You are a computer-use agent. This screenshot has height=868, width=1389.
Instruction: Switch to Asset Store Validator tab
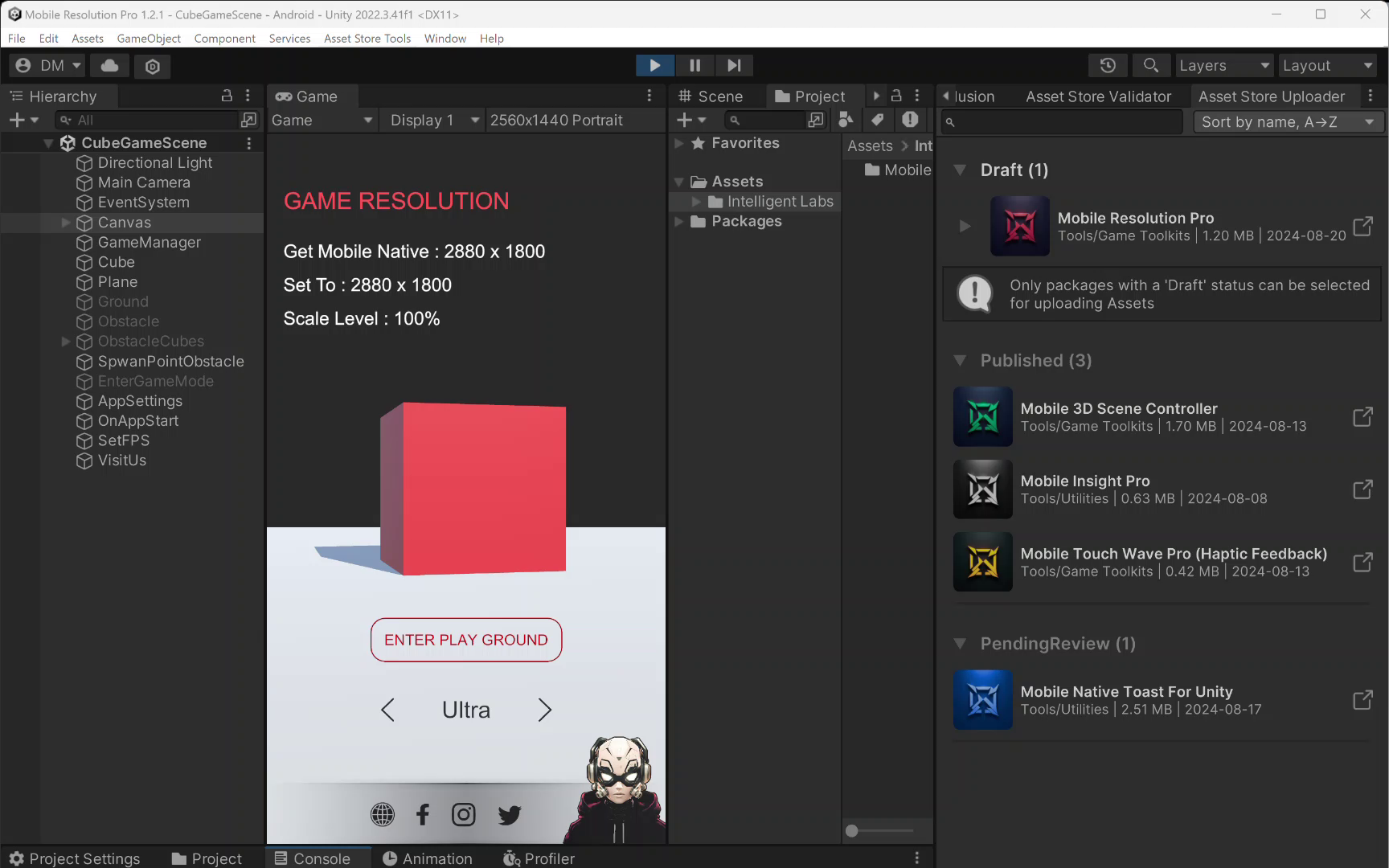[x=1098, y=96]
